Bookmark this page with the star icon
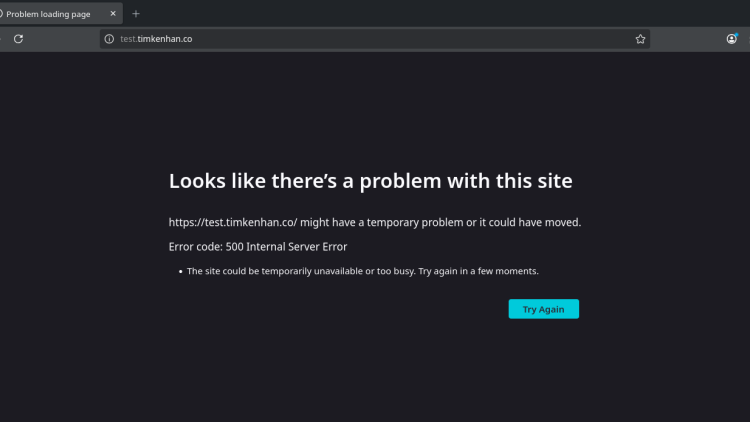750x422 pixels. click(x=640, y=39)
